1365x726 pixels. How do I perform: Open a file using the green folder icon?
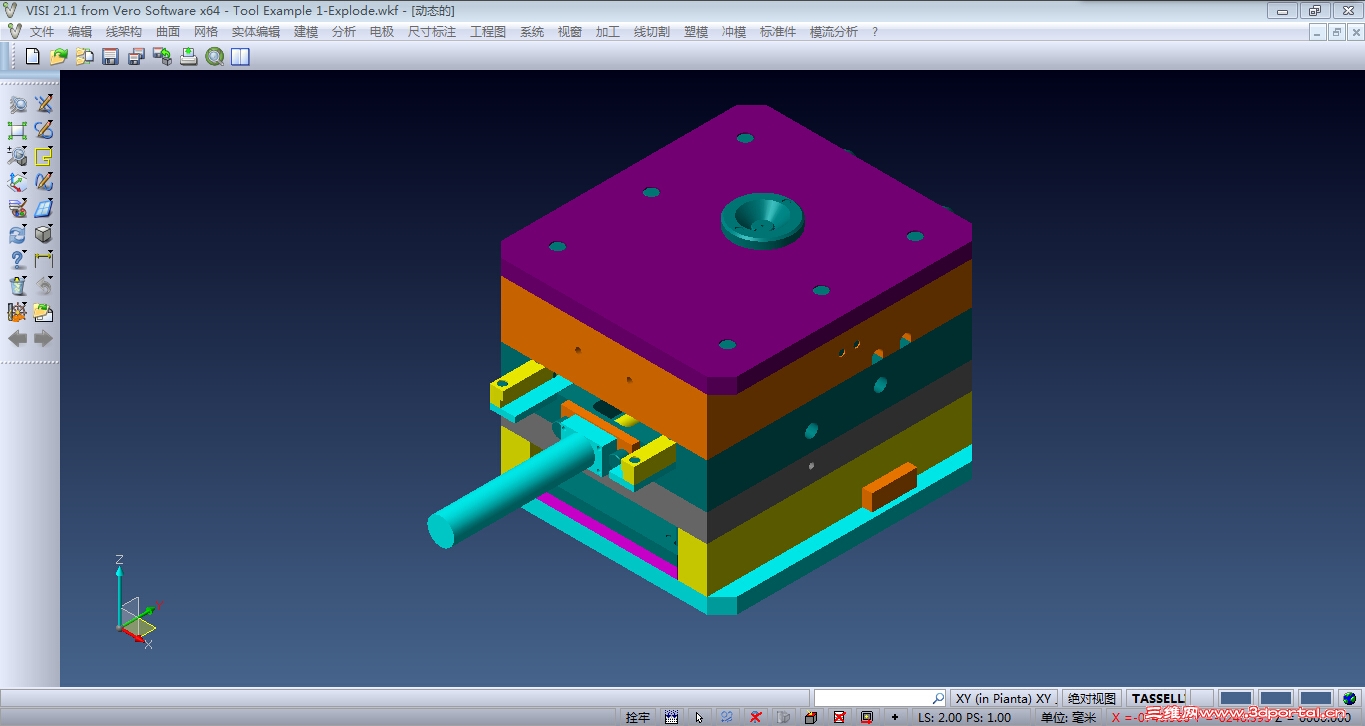click(59, 56)
